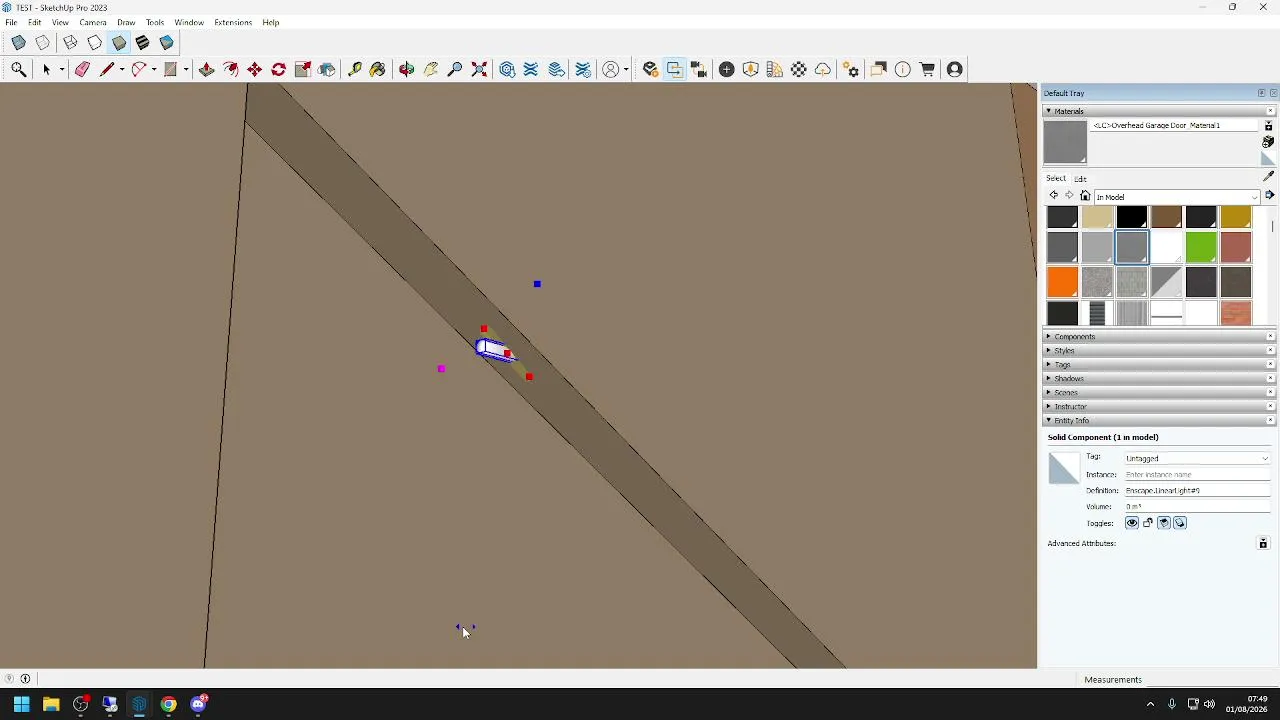Switch to Hidden Line style
The width and height of the screenshot is (1280, 720).
click(x=95, y=43)
